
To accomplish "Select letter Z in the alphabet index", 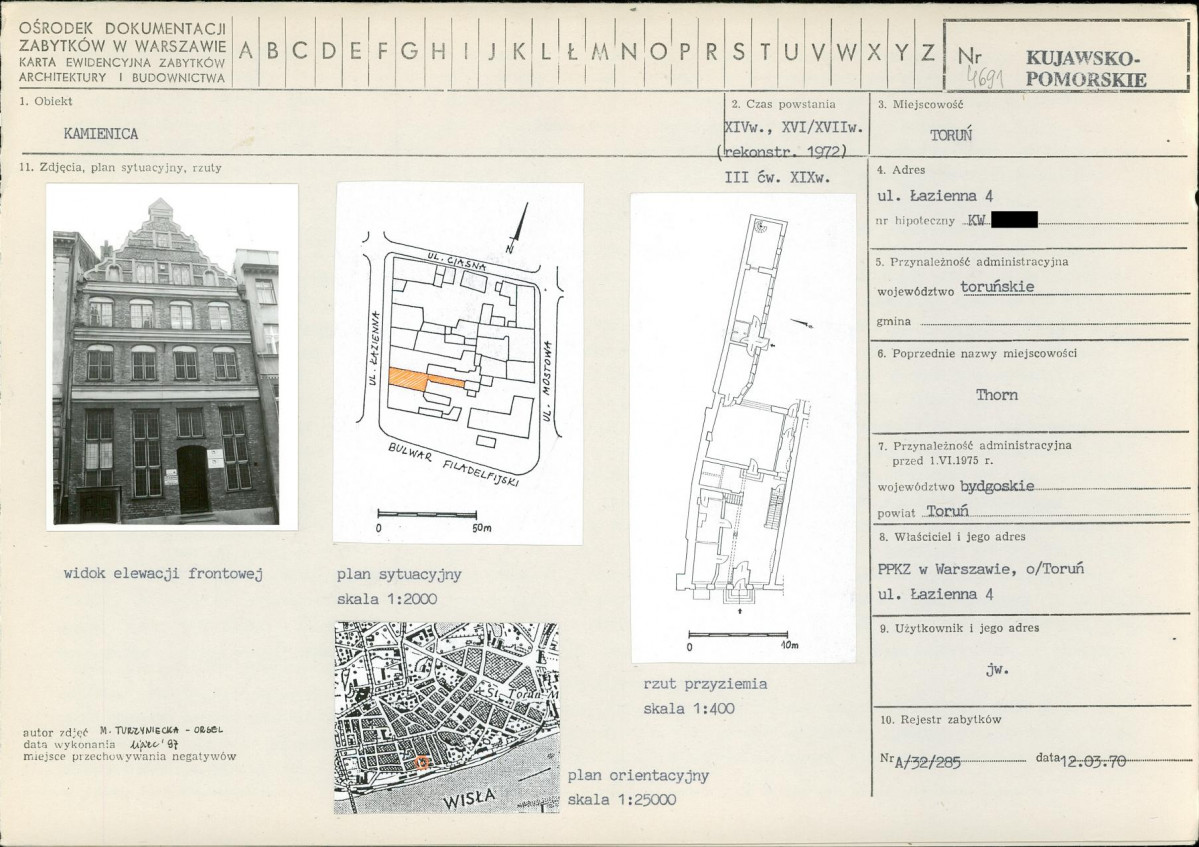I will (927, 53).
